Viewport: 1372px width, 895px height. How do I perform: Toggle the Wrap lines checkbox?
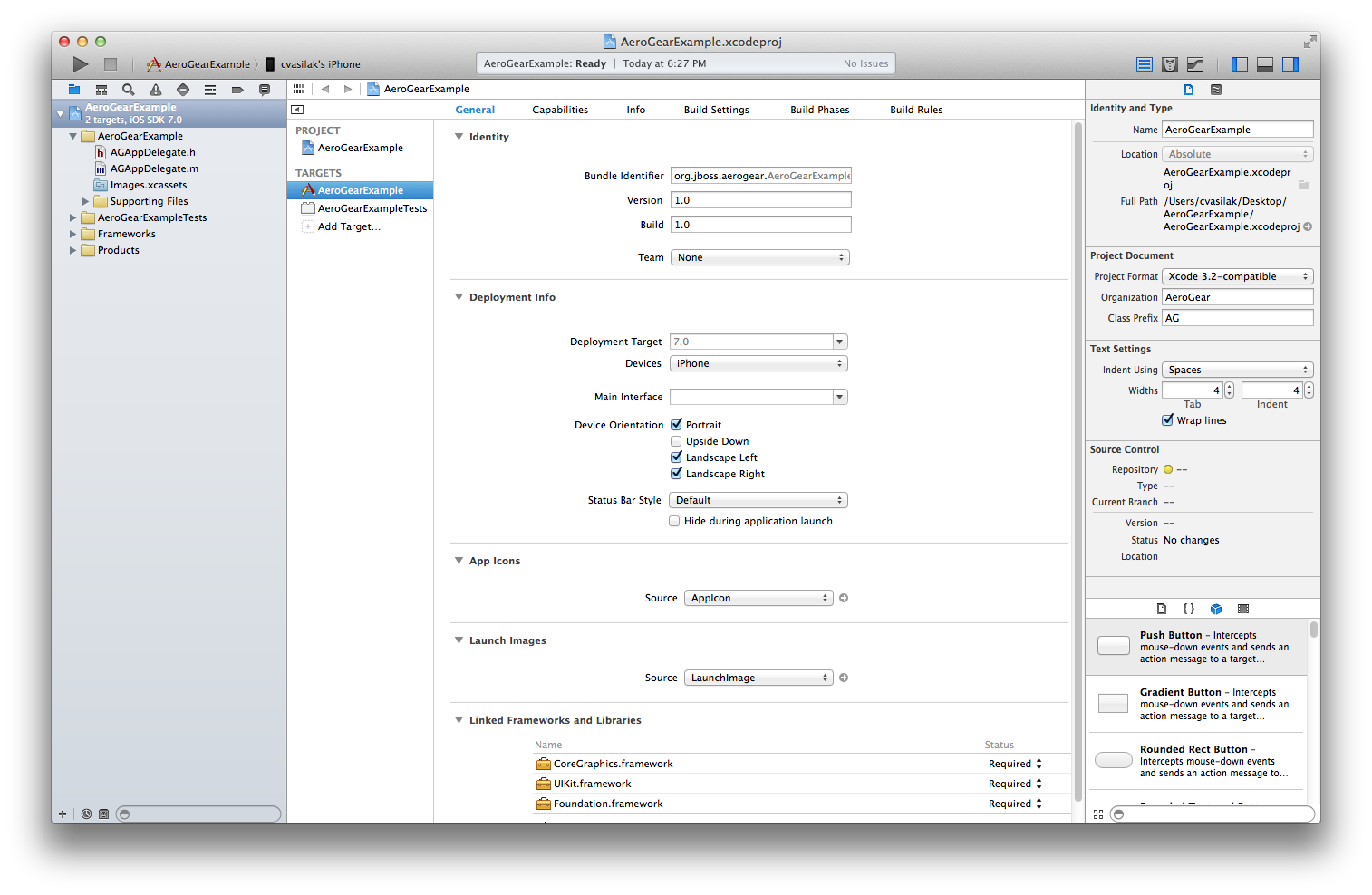1168,420
